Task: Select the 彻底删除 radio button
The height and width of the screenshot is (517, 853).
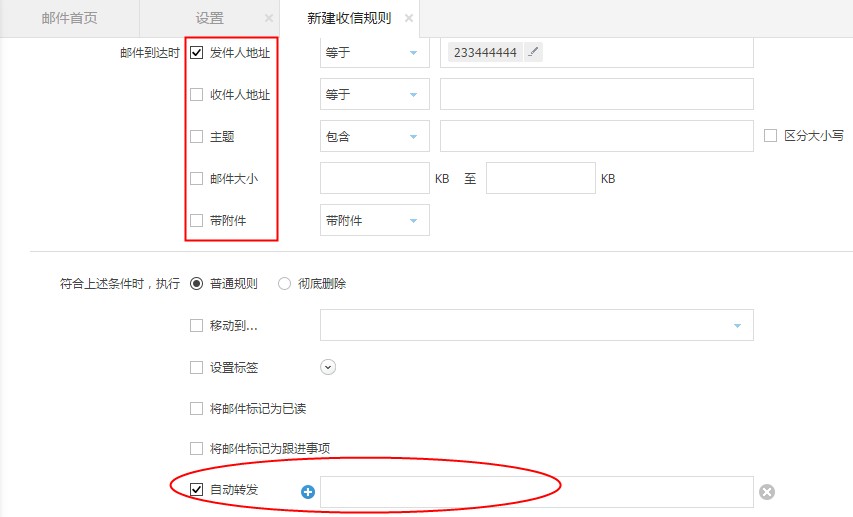Action: click(x=285, y=284)
